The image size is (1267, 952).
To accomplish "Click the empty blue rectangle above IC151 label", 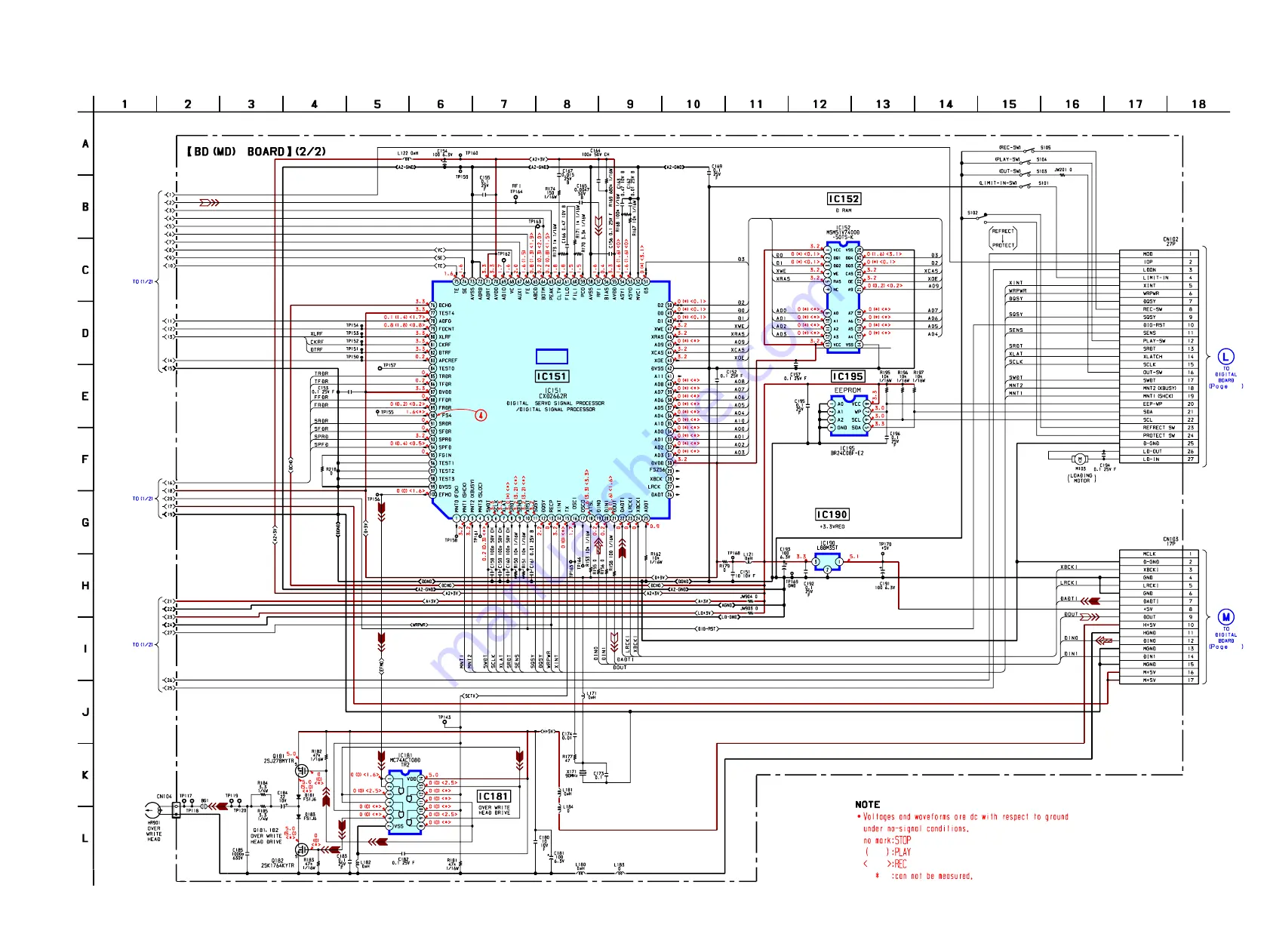I will [x=552, y=357].
